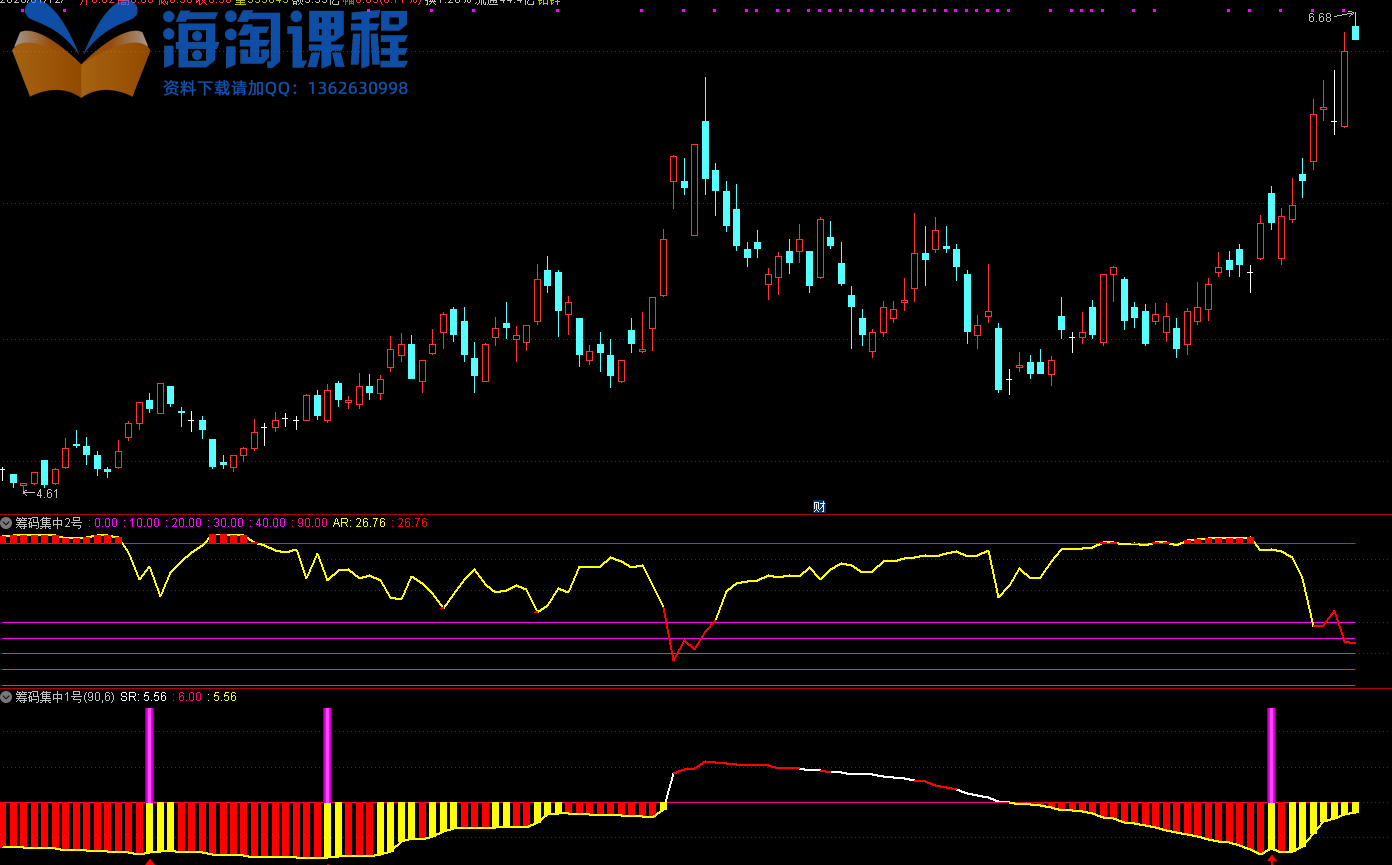Click the second magenta signal bar in 筹码集中1号

point(327,754)
